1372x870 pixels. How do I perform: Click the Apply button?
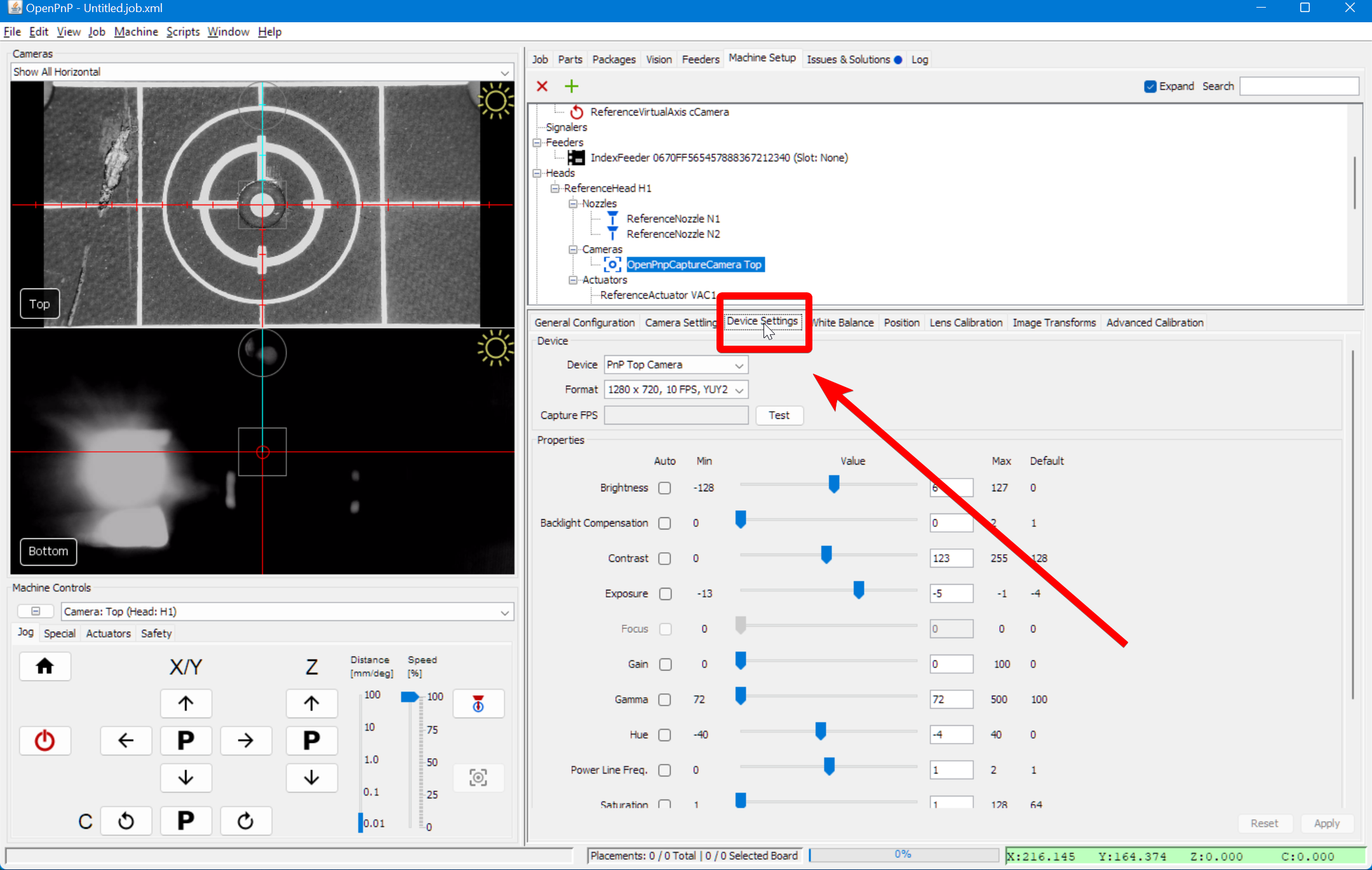[1326, 823]
